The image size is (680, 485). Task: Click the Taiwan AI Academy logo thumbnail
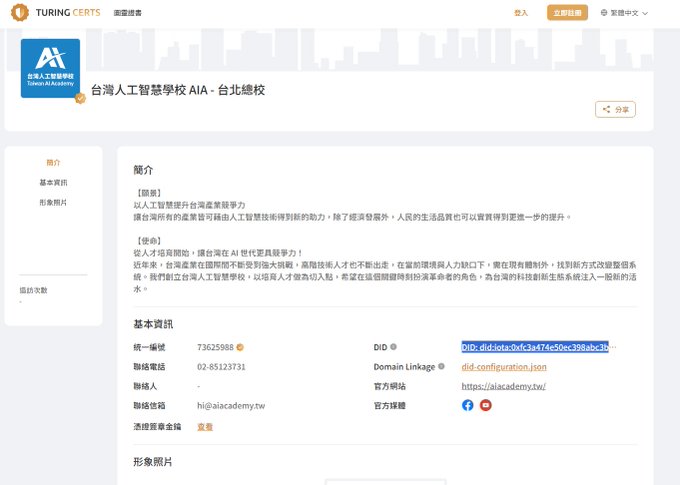coord(50,68)
